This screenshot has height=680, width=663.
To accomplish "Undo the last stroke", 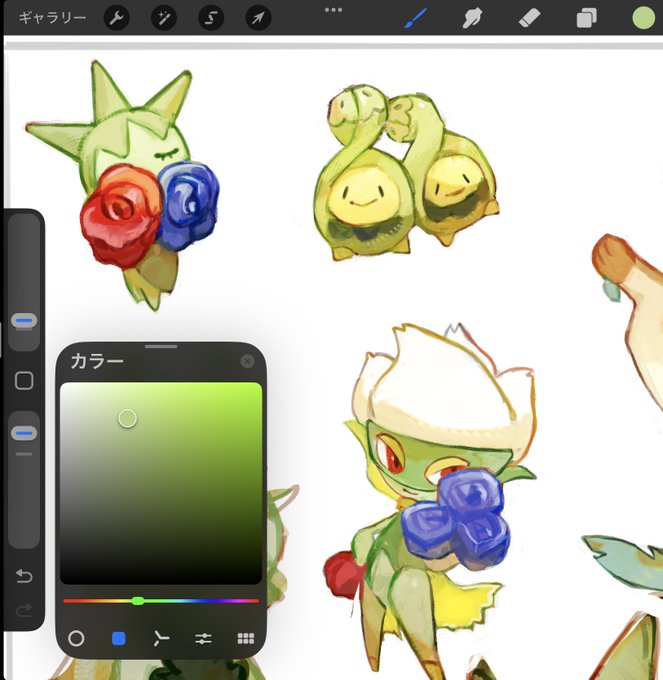I will pyautogui.click(x=24, y=576).
